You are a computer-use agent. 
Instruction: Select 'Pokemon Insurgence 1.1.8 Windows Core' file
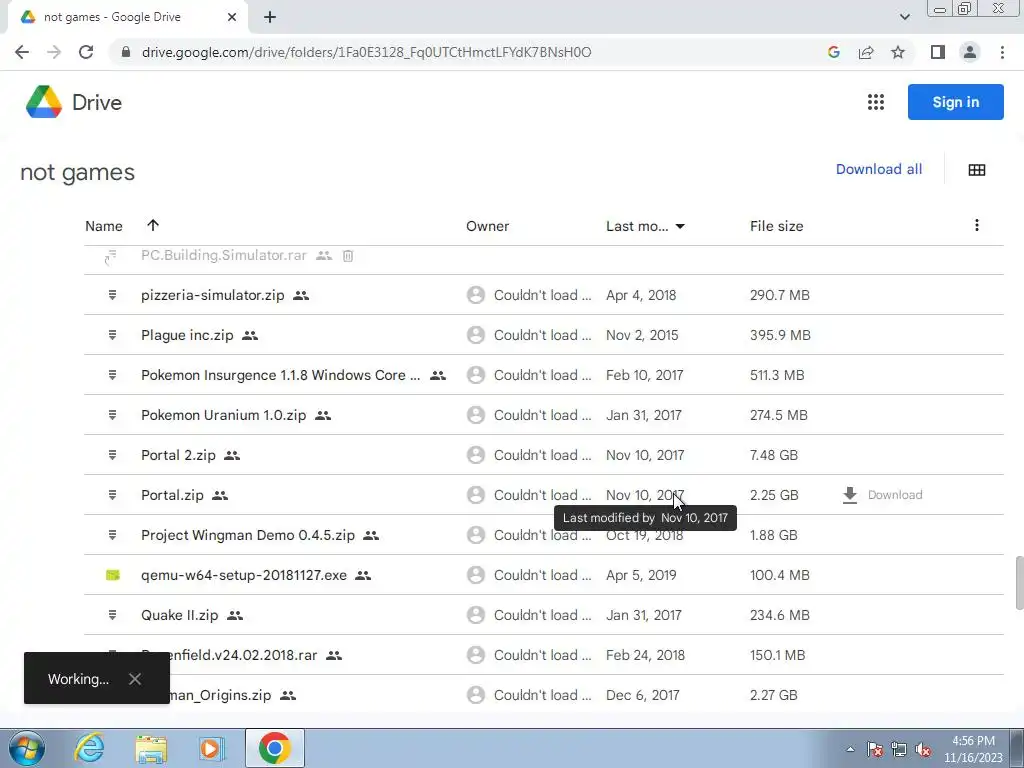(x=281, y=376)
